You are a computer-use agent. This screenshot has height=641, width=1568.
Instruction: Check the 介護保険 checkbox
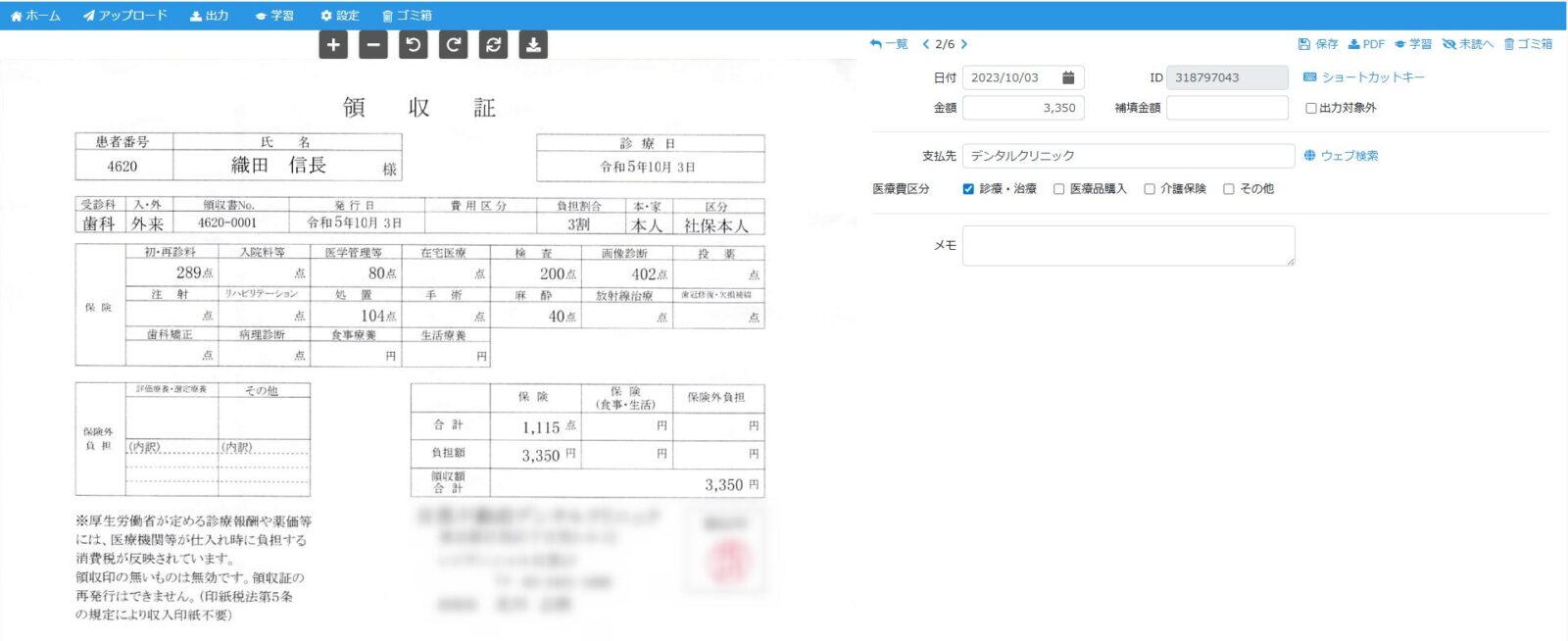1150,189
